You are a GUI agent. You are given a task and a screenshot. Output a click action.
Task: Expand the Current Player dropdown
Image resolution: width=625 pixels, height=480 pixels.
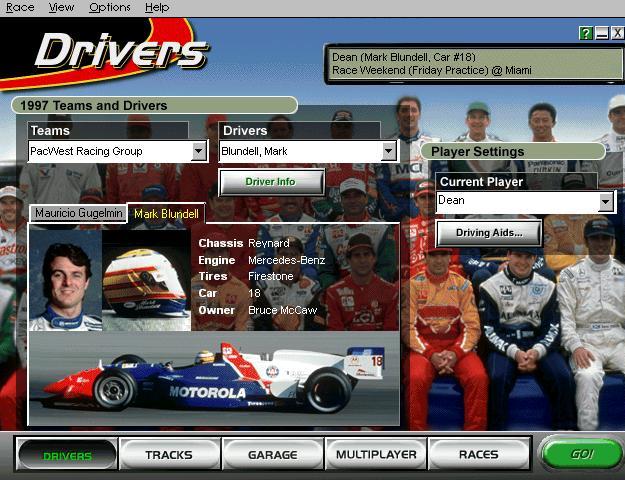point(605,201)
